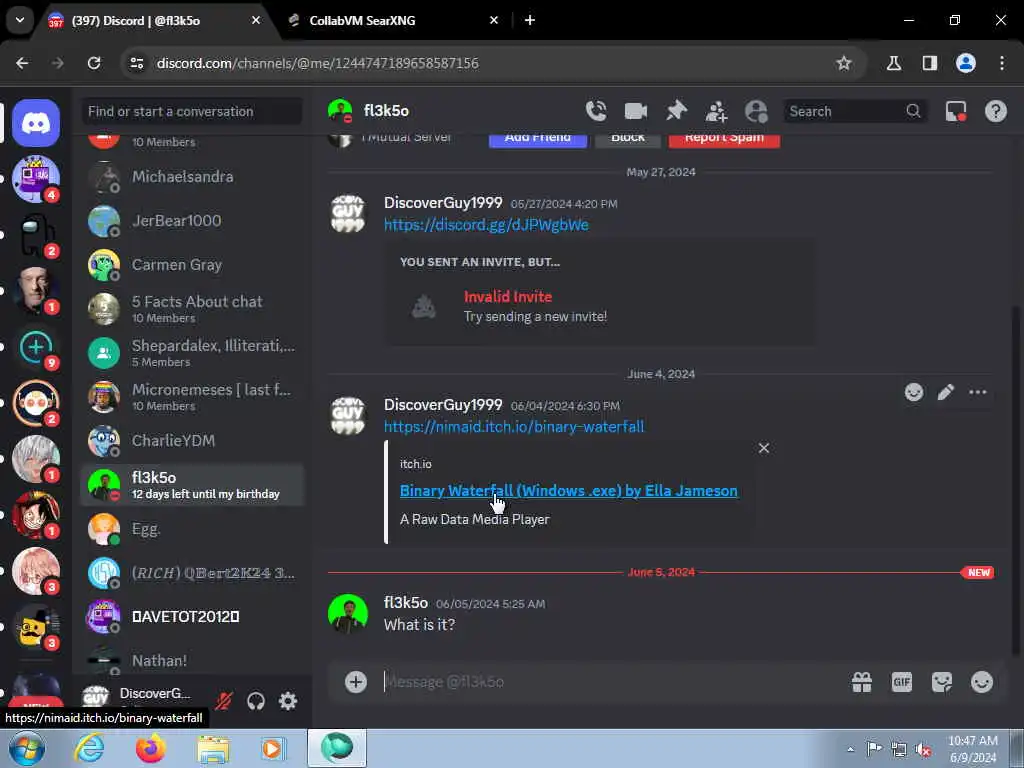1024x768 pixels.
Task: Send a gift icon in message bar
Action: pyautogui.click(x=861, y=682)
